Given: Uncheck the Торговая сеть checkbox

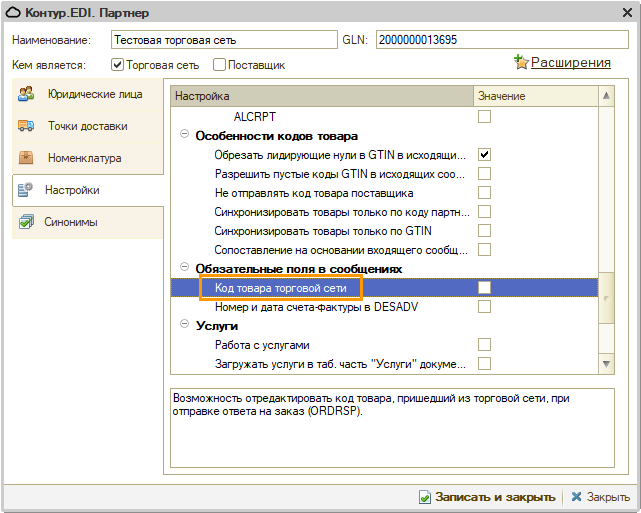Looking at the screenshot, I should coord(117,65).
